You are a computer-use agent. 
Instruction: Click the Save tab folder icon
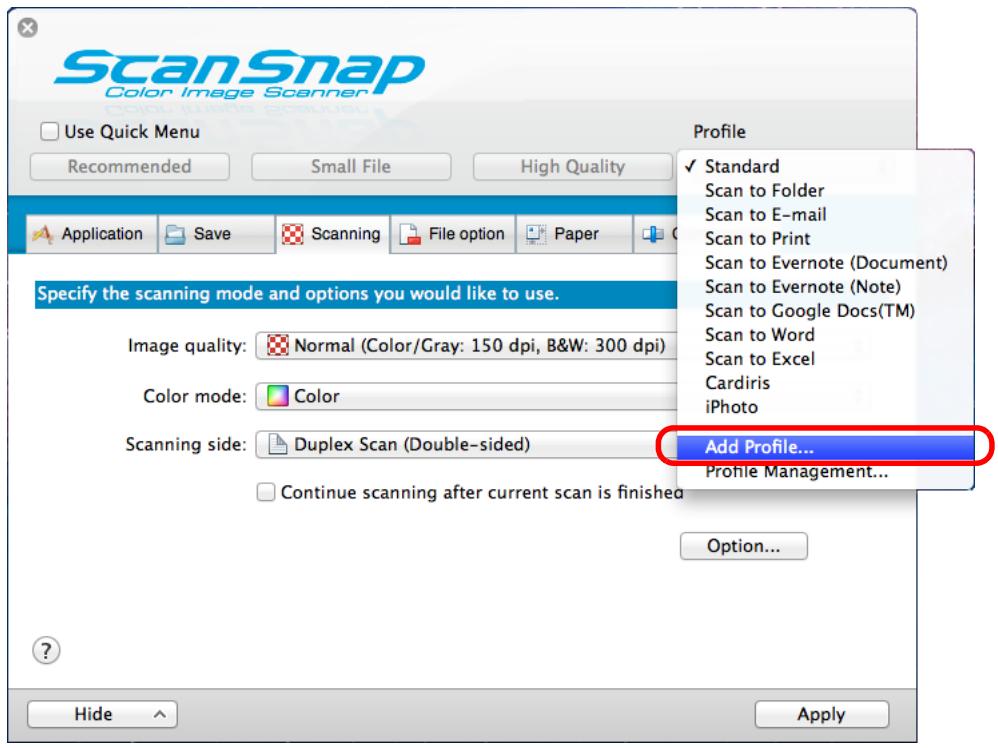[x=174, y=235]
